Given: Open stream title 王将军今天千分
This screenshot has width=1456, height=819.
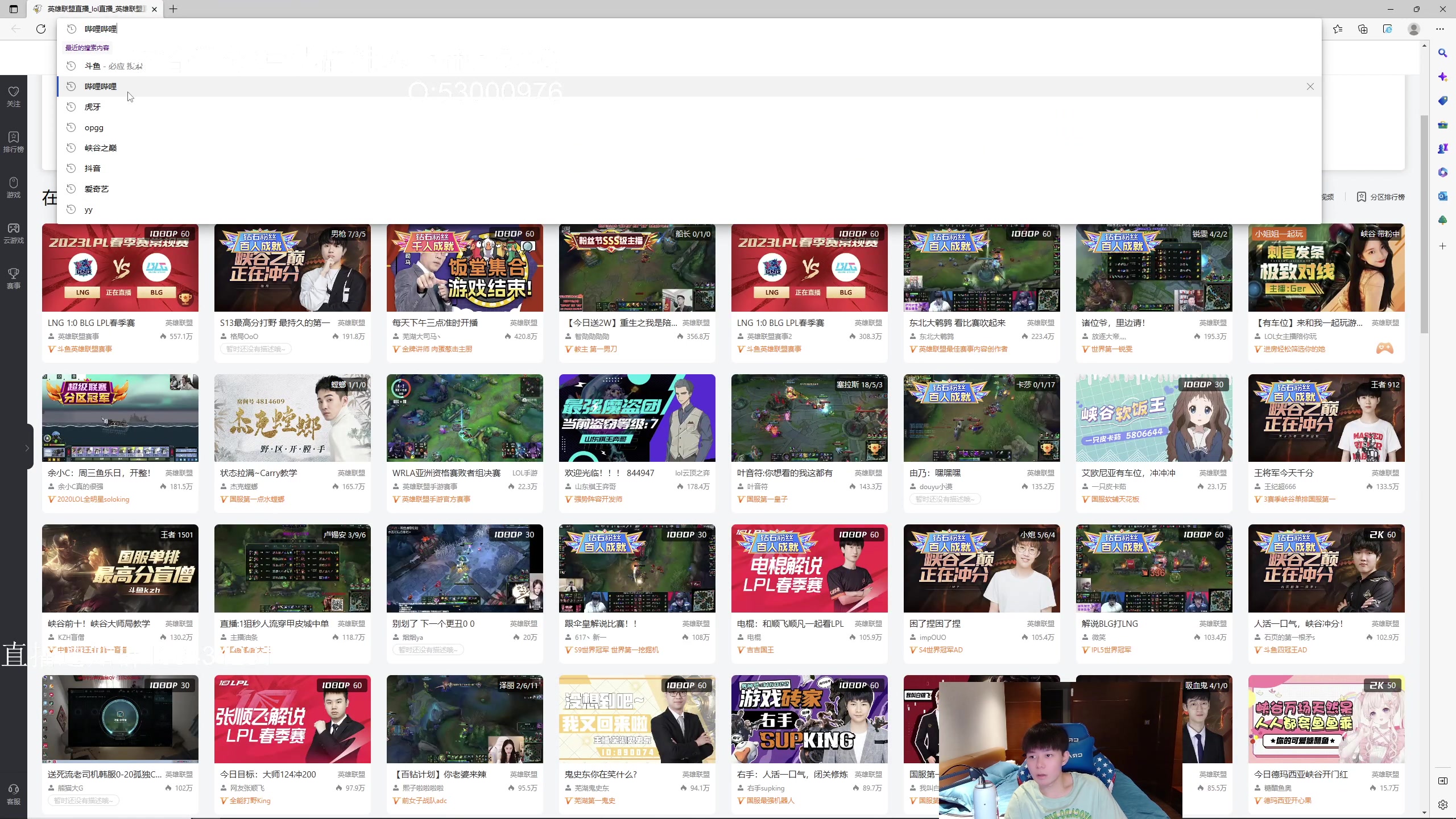Looking at the screenshot, I should [x=1284, y=473].
